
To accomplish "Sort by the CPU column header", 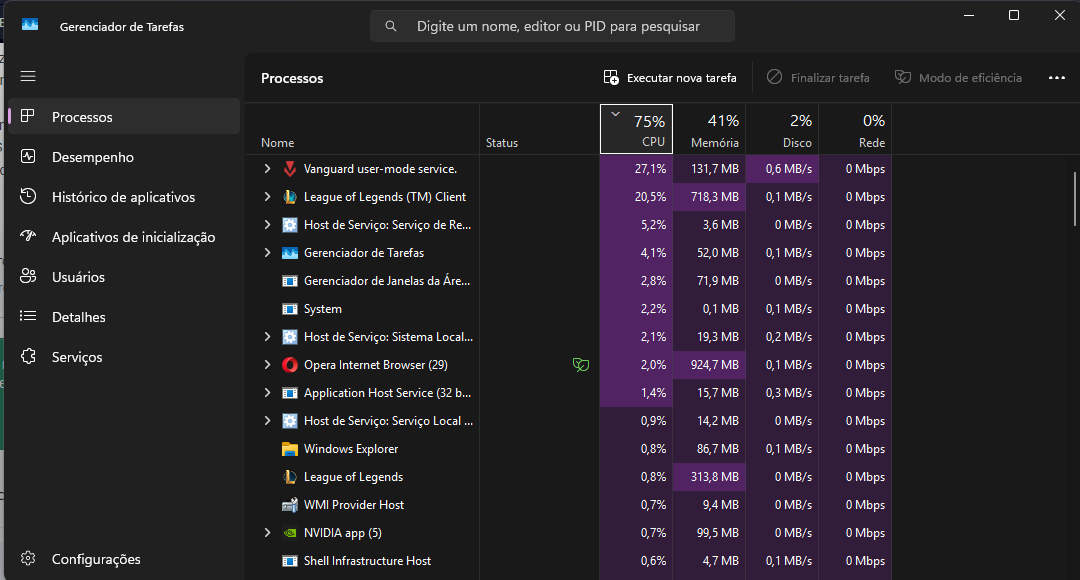I will click(x=636, y=129).
